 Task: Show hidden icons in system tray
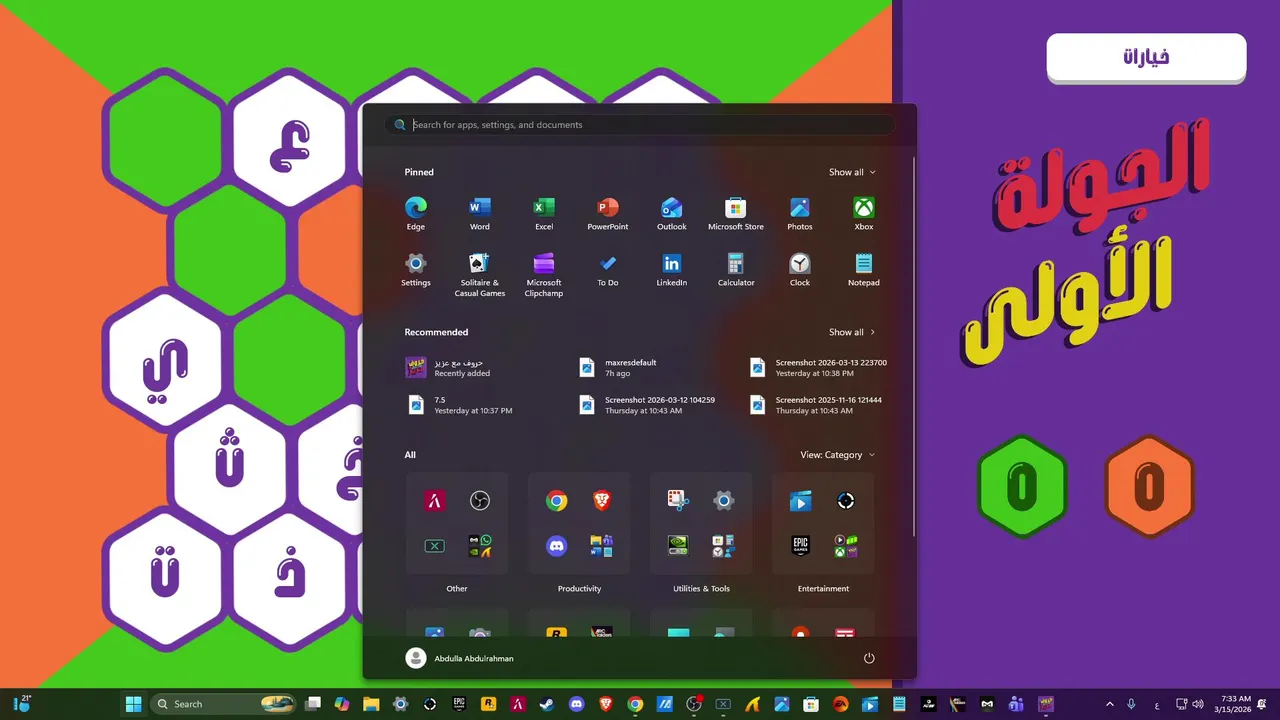point(1109,704)
